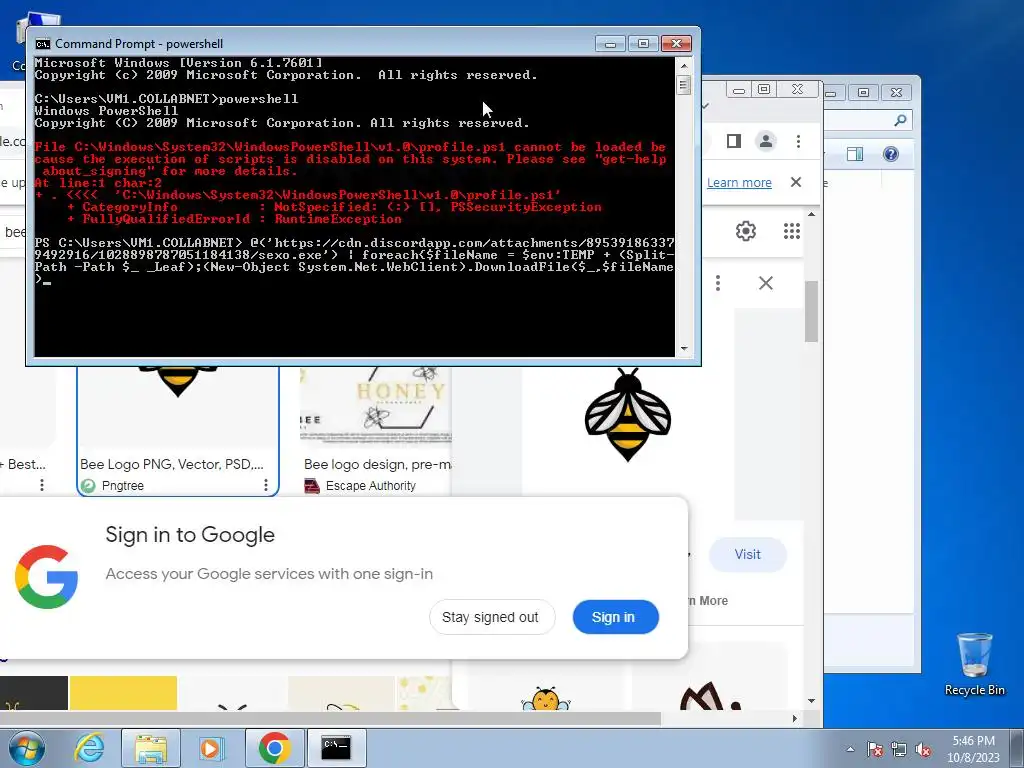
Task: Open network tray icon
Action: click(x=899, y=749)
